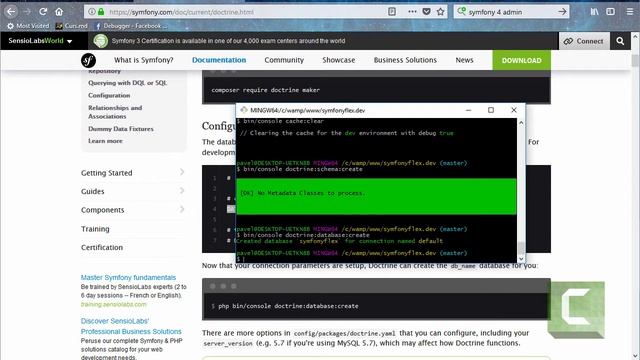
Task: Open training.sensiolabs.com link
Action: pos(113,304)
